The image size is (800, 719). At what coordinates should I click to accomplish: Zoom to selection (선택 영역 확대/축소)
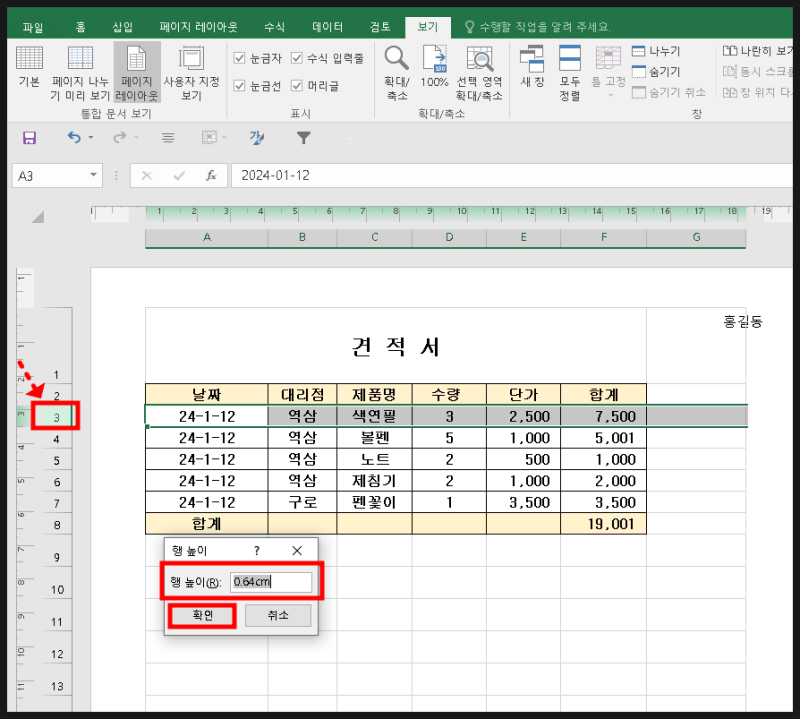pos(479,73)
